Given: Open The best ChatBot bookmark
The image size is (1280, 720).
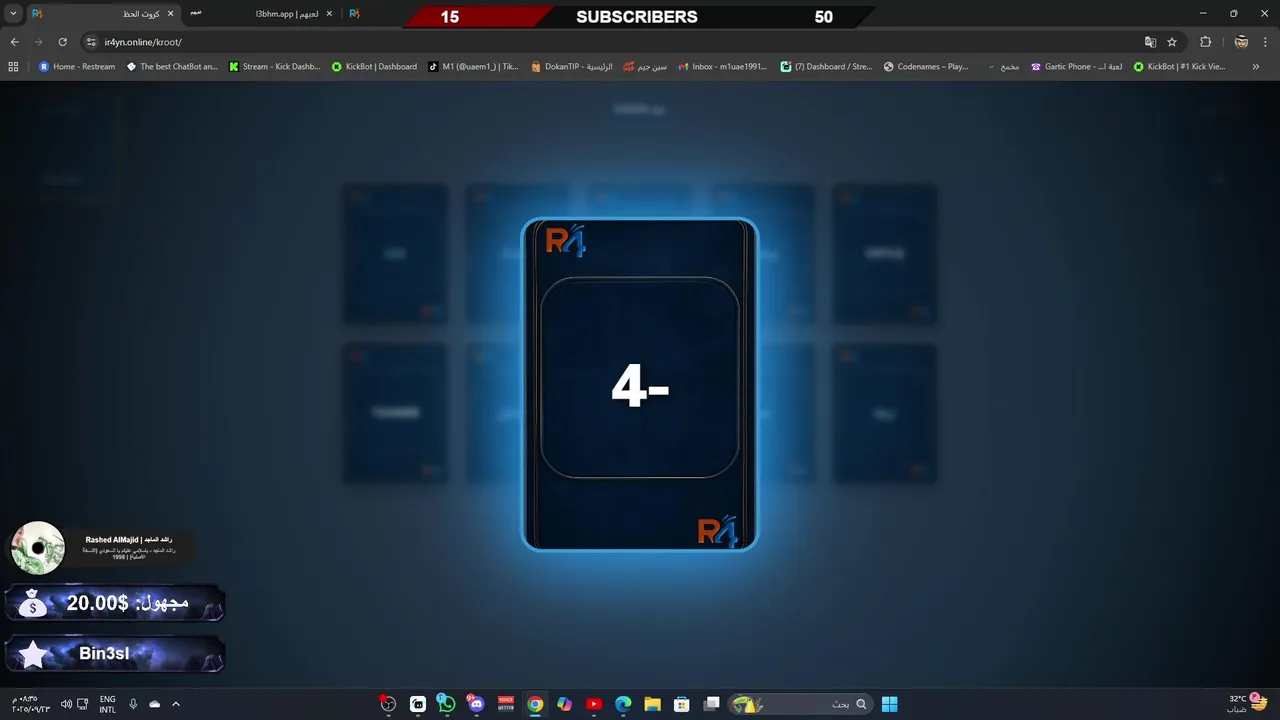Looking at the screenshot, I should coord(171,67).
